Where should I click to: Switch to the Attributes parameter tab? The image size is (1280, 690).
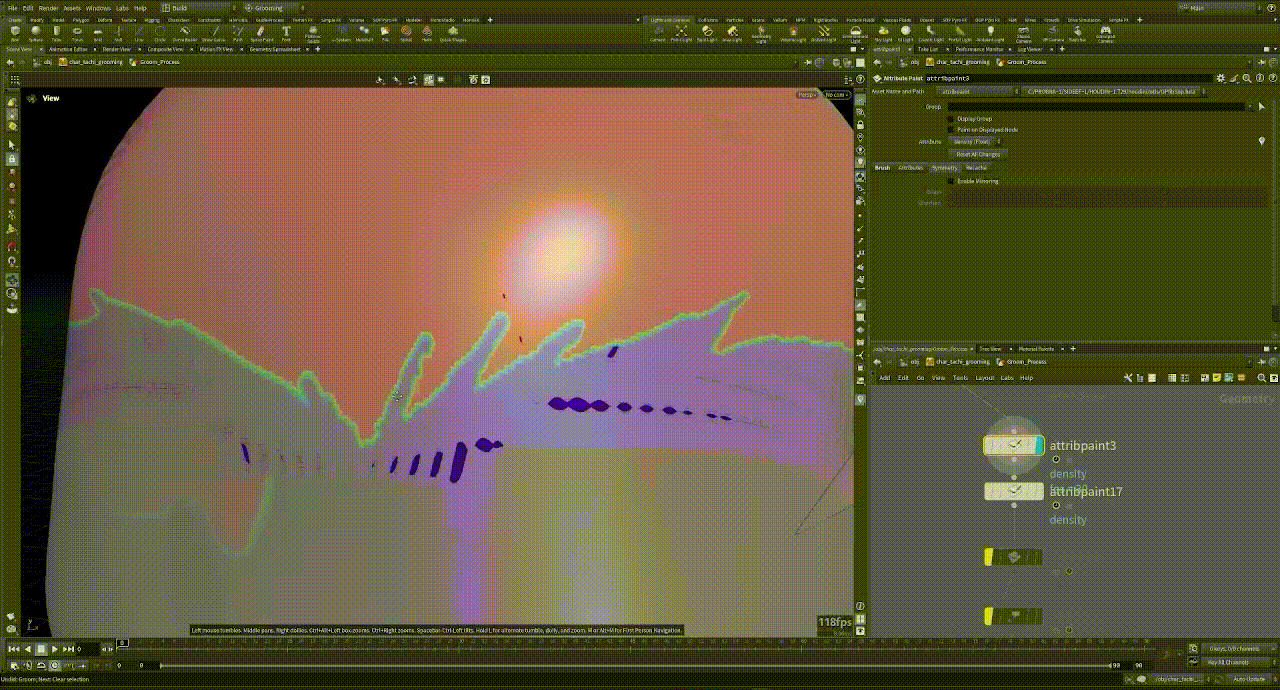pos(910,168)
